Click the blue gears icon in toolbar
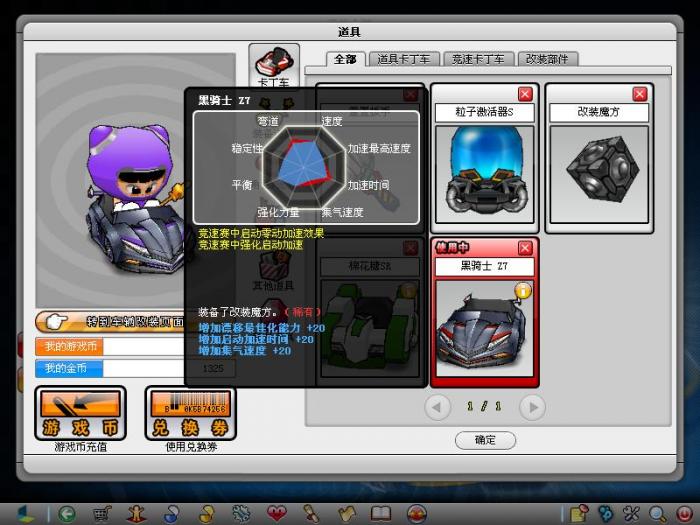Image resolution: width=700 pixels, height=525 pixels. tap(605, 514)
